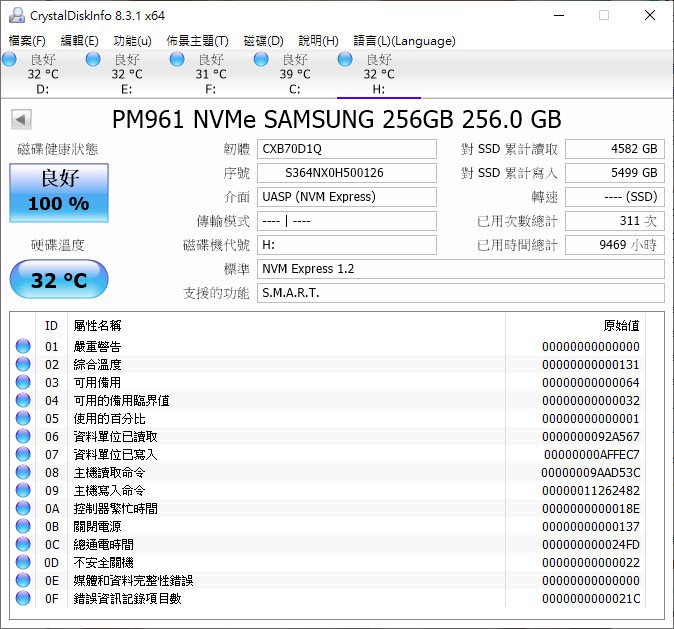Select the D: drive tab
Image resolution: width=674 pixels, height=629 pixels.
pyautogui.click(x=43, y=74)
